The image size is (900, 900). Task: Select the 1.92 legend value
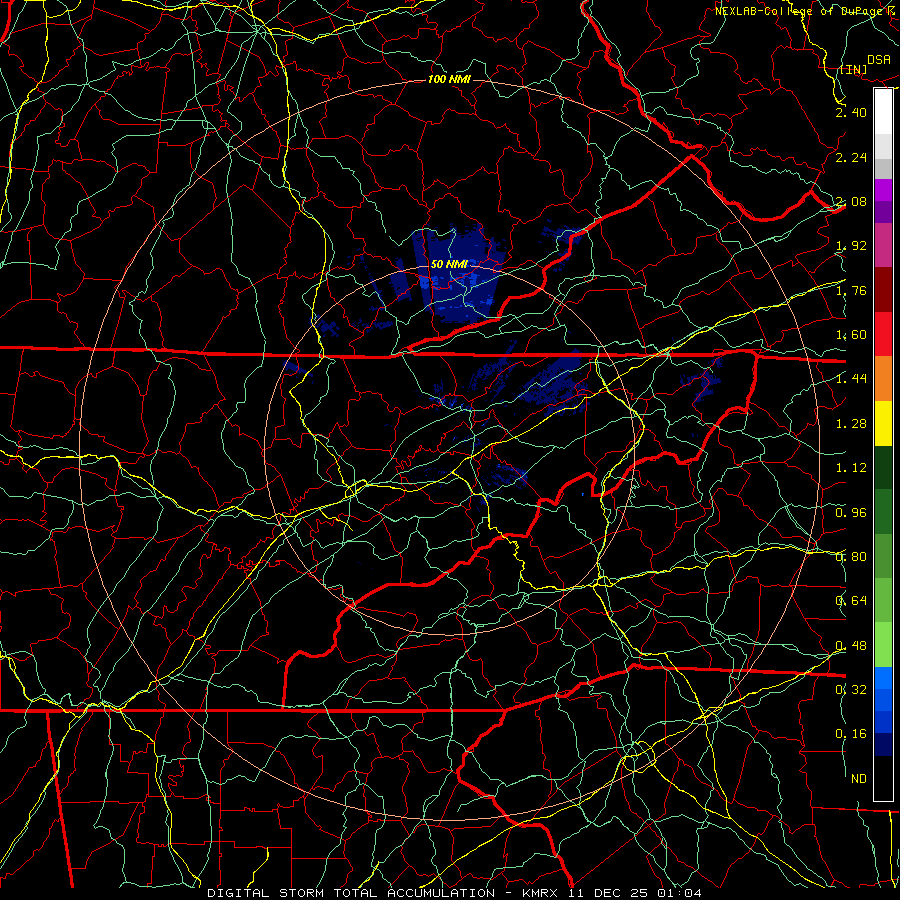[x=851, y=246]
